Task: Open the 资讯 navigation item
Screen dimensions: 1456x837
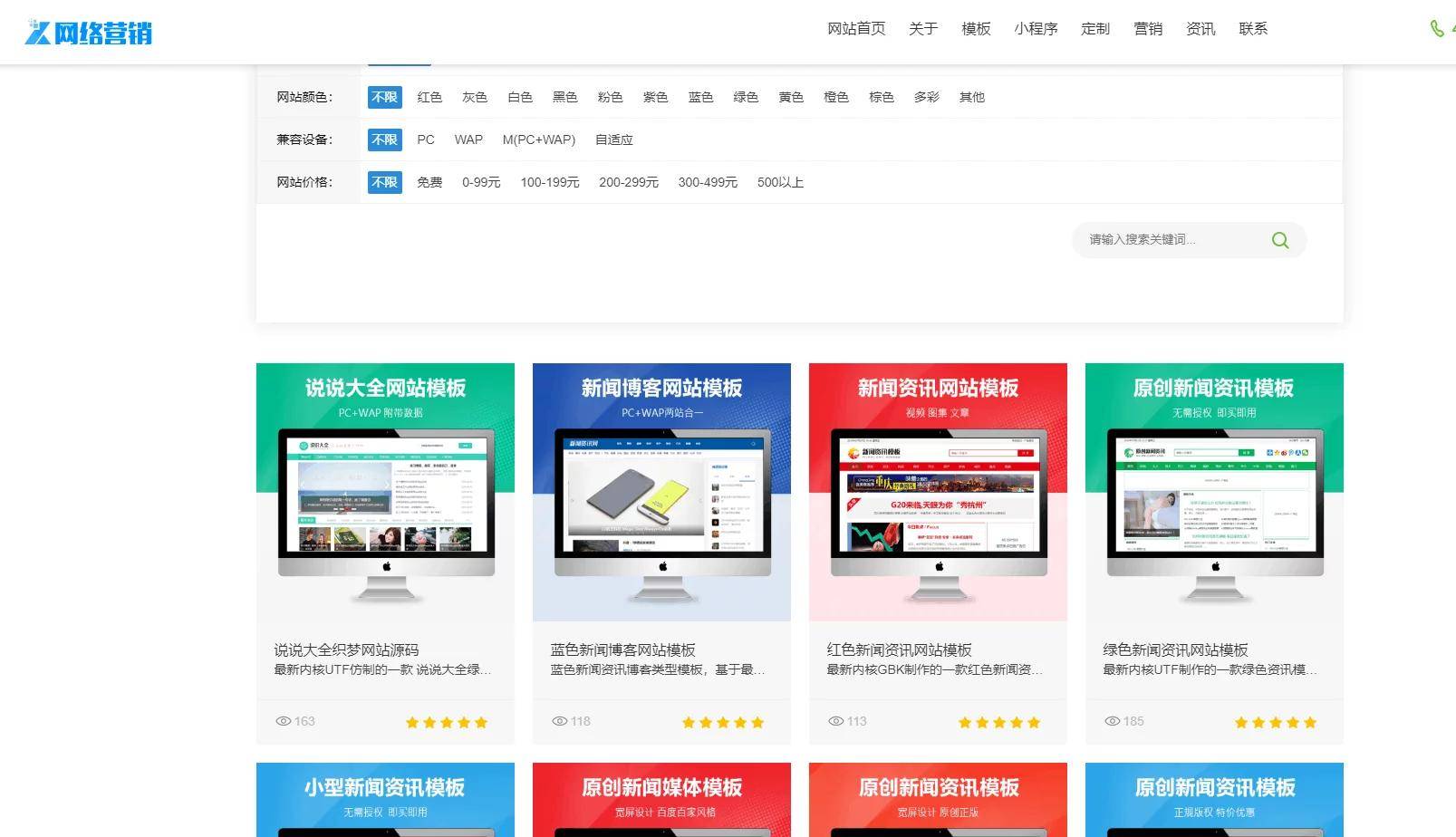Action: tap(1200, 29)
